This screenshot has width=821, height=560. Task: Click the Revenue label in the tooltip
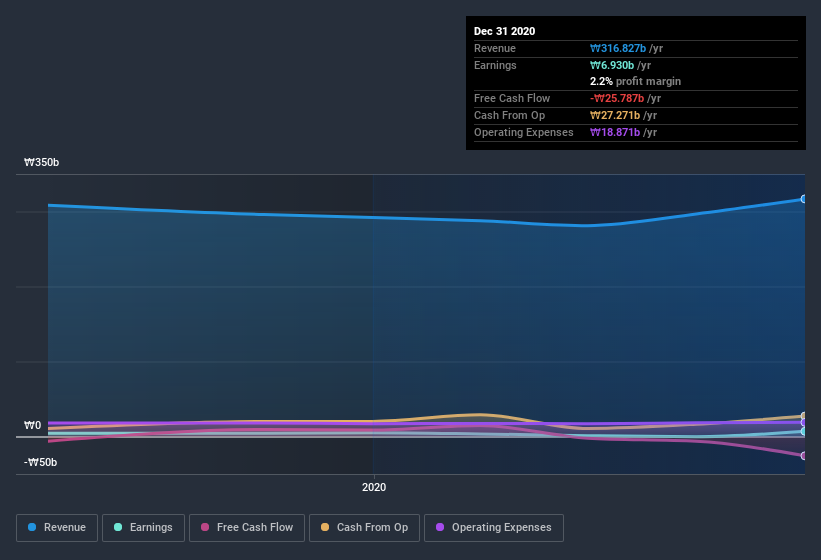(x=495, y=48)
